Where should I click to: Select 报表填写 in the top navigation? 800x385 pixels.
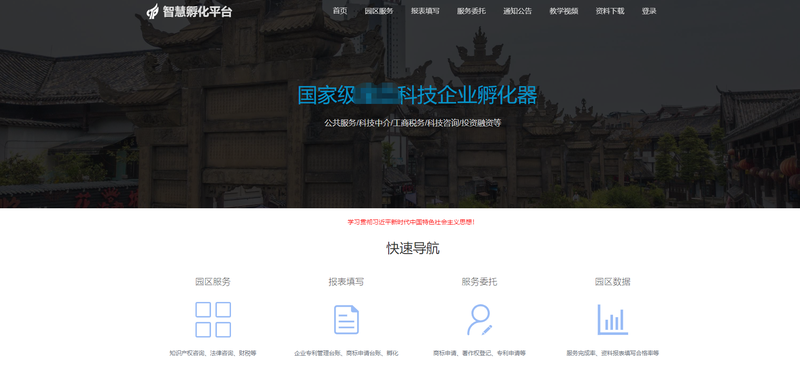(425, 11)
